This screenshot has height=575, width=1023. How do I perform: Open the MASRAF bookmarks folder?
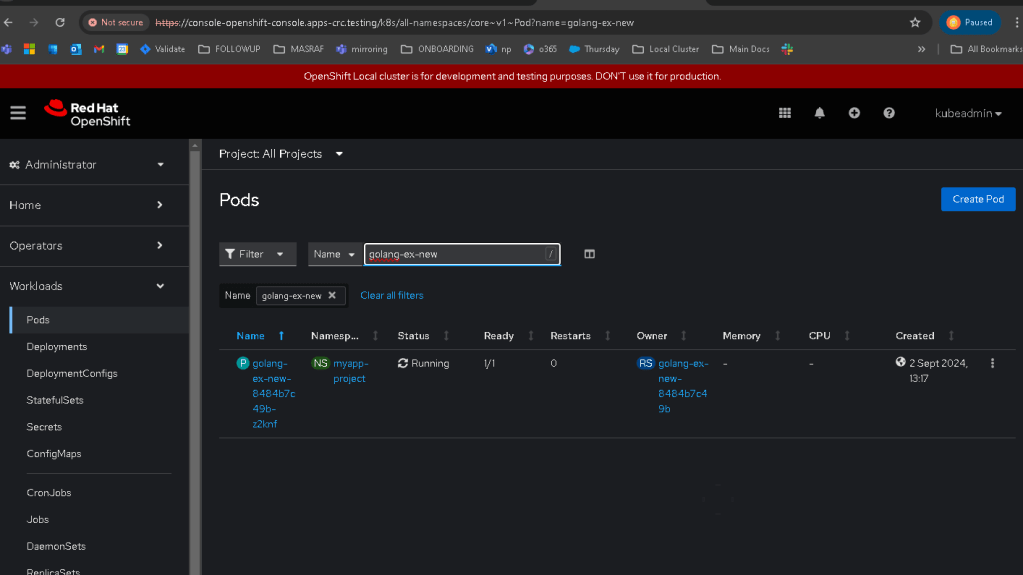click(x=298, y=49)
